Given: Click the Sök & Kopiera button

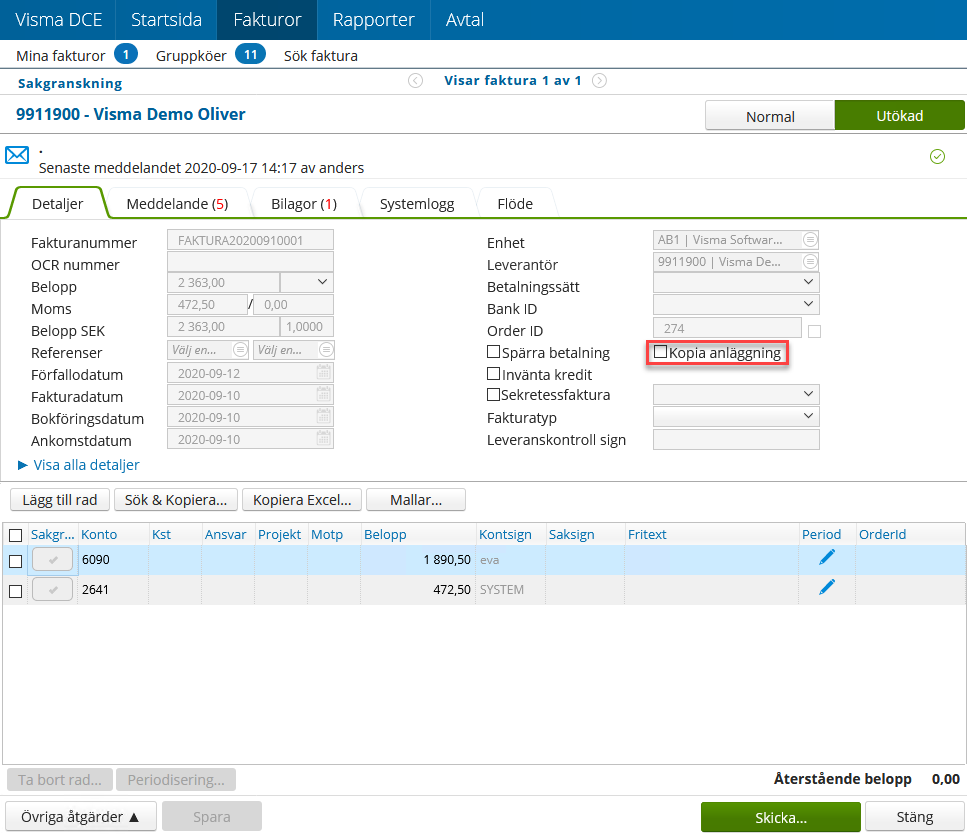Looking at the screenshot, I should [x=175, y=499].
